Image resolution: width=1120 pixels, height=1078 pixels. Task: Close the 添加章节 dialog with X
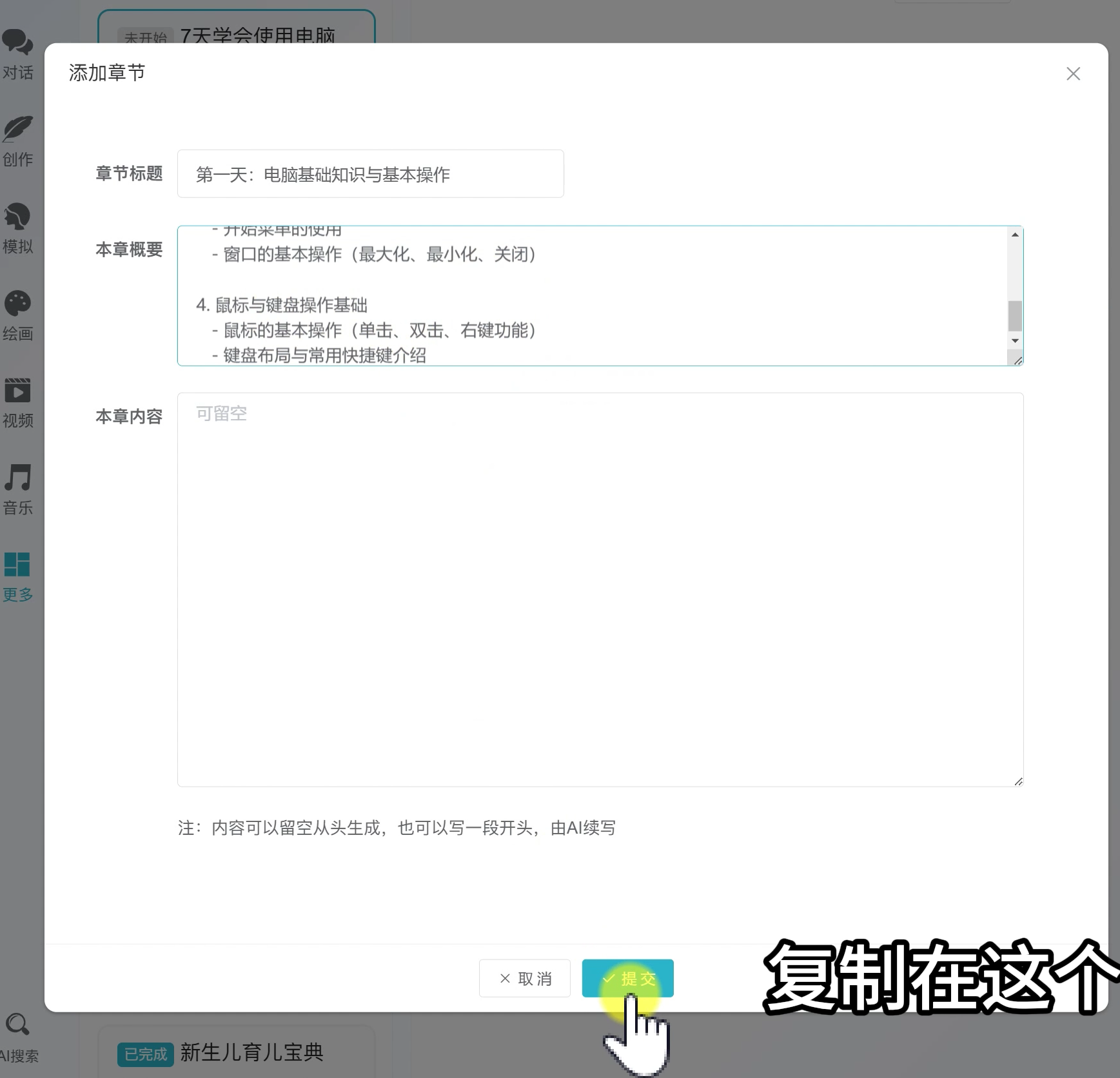pos(1073,74)
